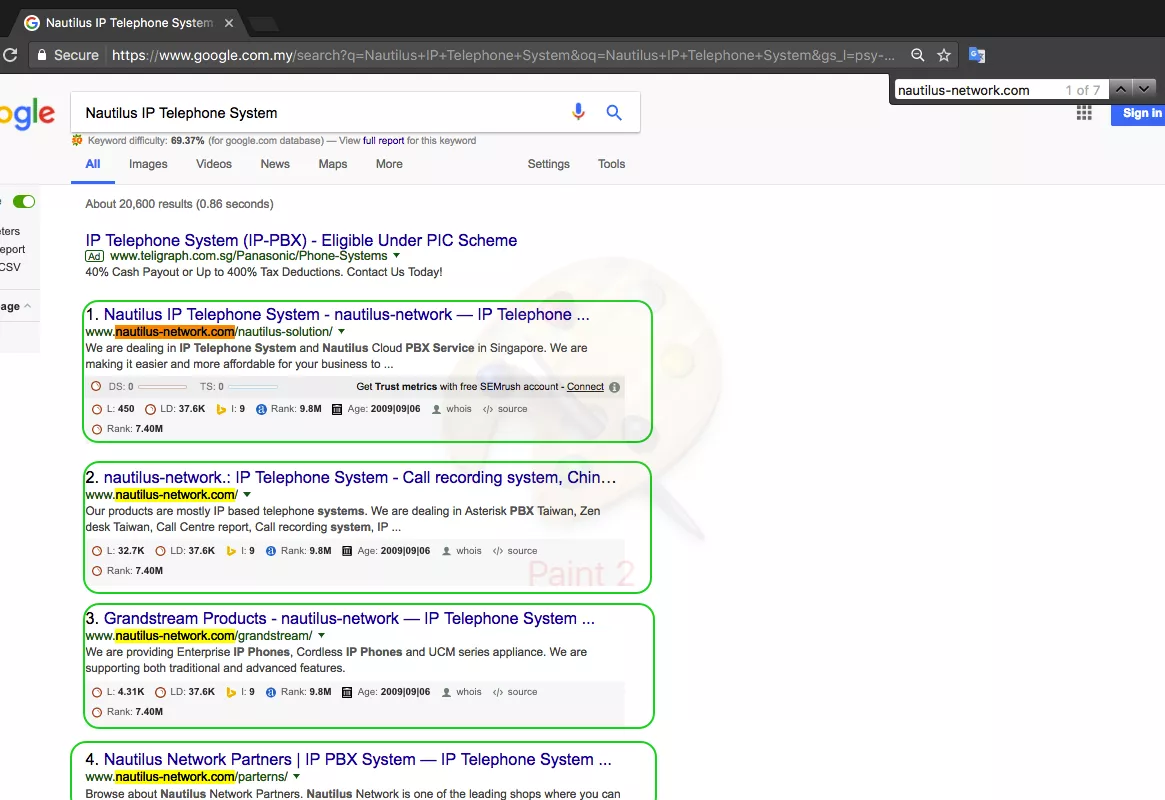Screen dimensions: 1165x800
Task: Go to the previous find-in-page match
Action: pos(1122,90)
